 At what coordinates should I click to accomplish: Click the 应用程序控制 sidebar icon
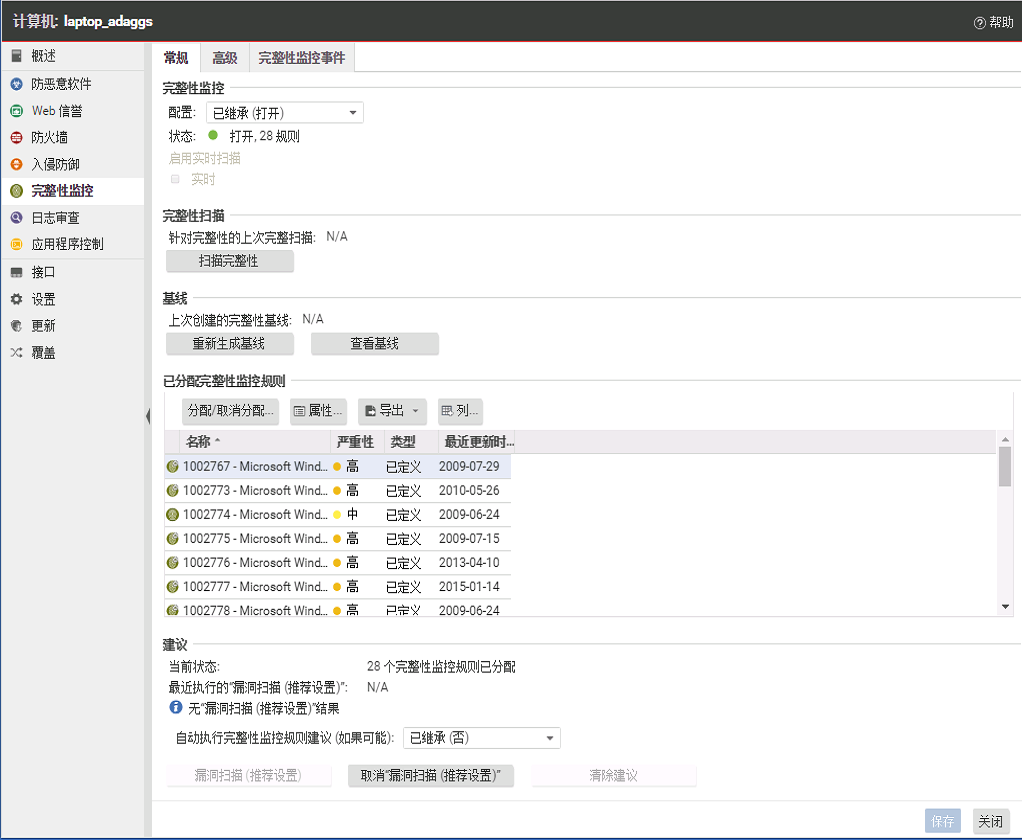[16, 244]
